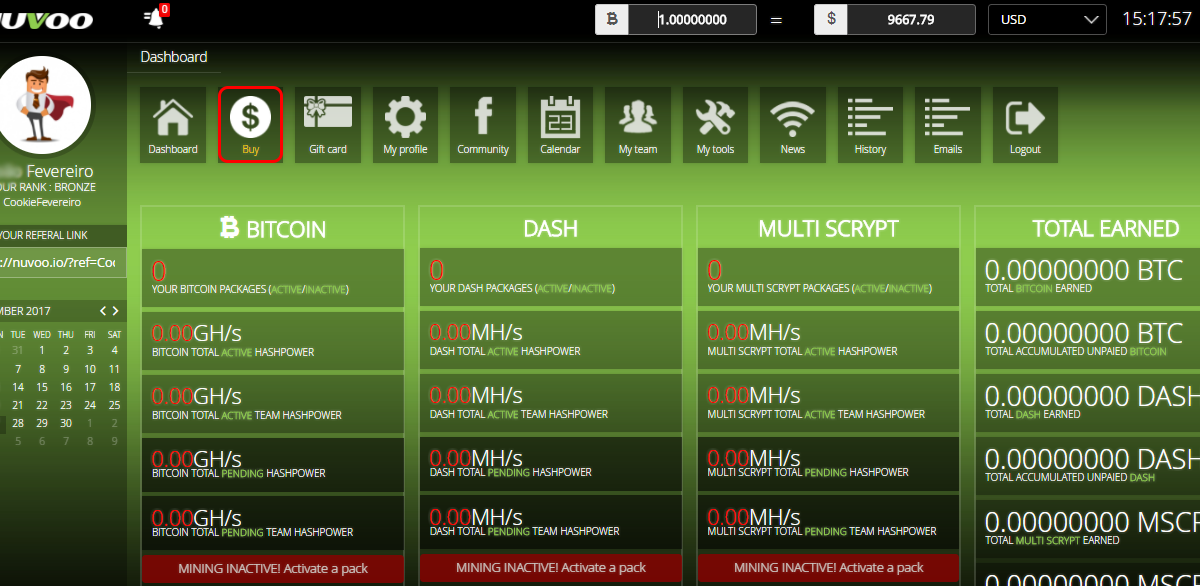Click the dollar value field 9667.79
The image size is (1200, 586).
(911, 20)
